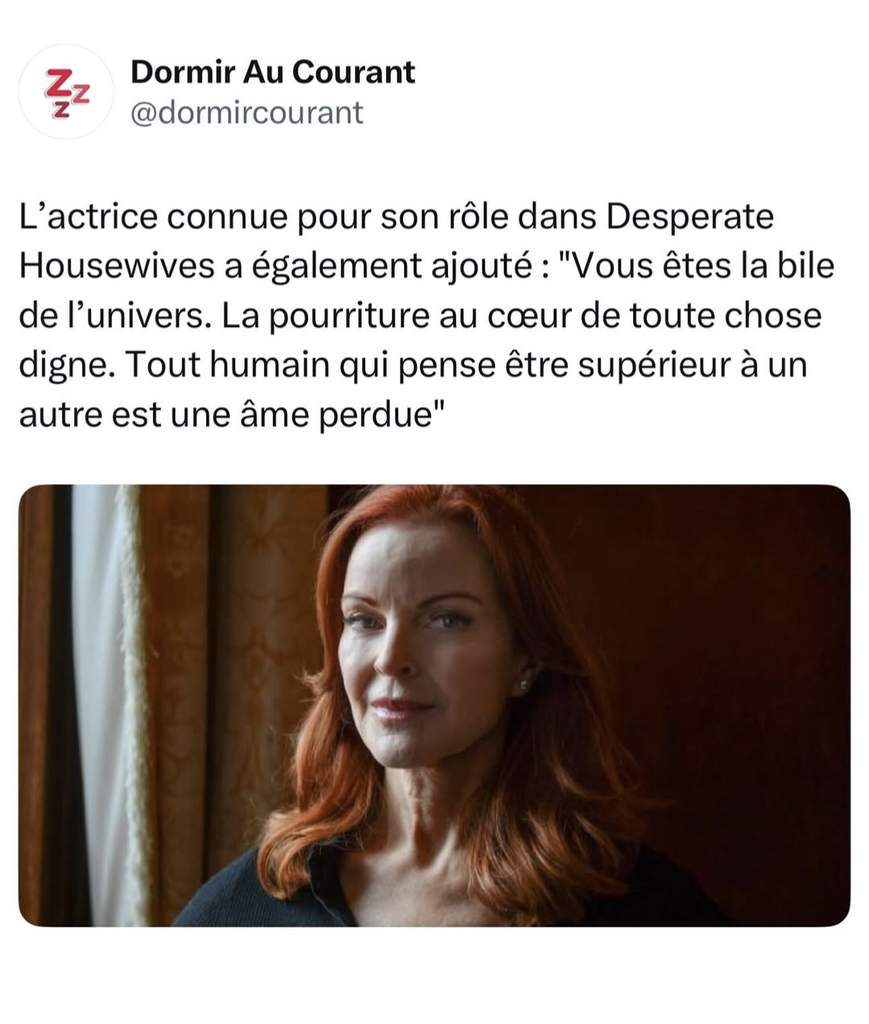Open the Dormir Au Courant display name
Viewport: 869px width, 1024px height.
[273, 72]
